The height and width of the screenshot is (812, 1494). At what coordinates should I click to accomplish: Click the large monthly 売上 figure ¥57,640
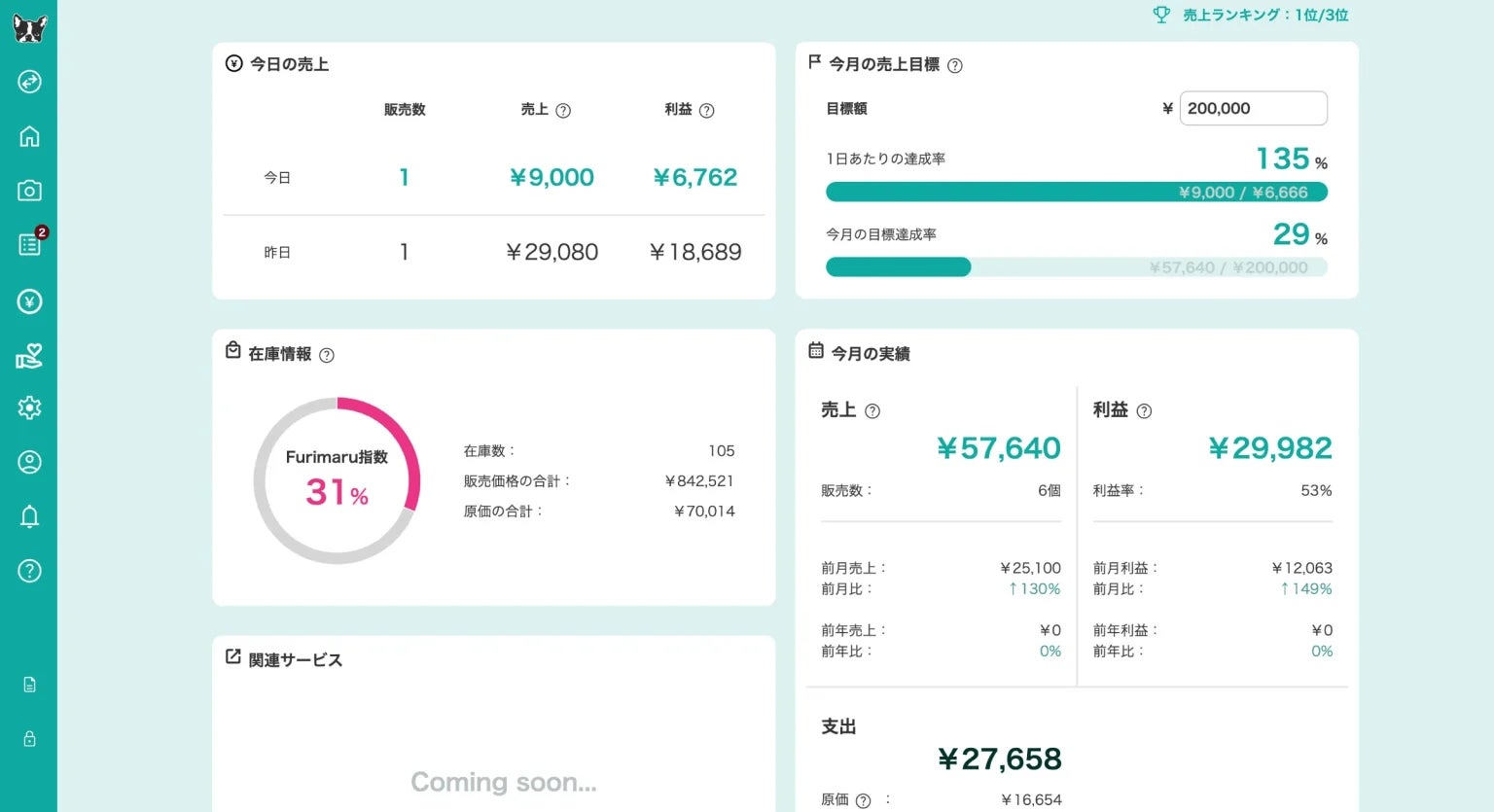[x=999, y=448]
